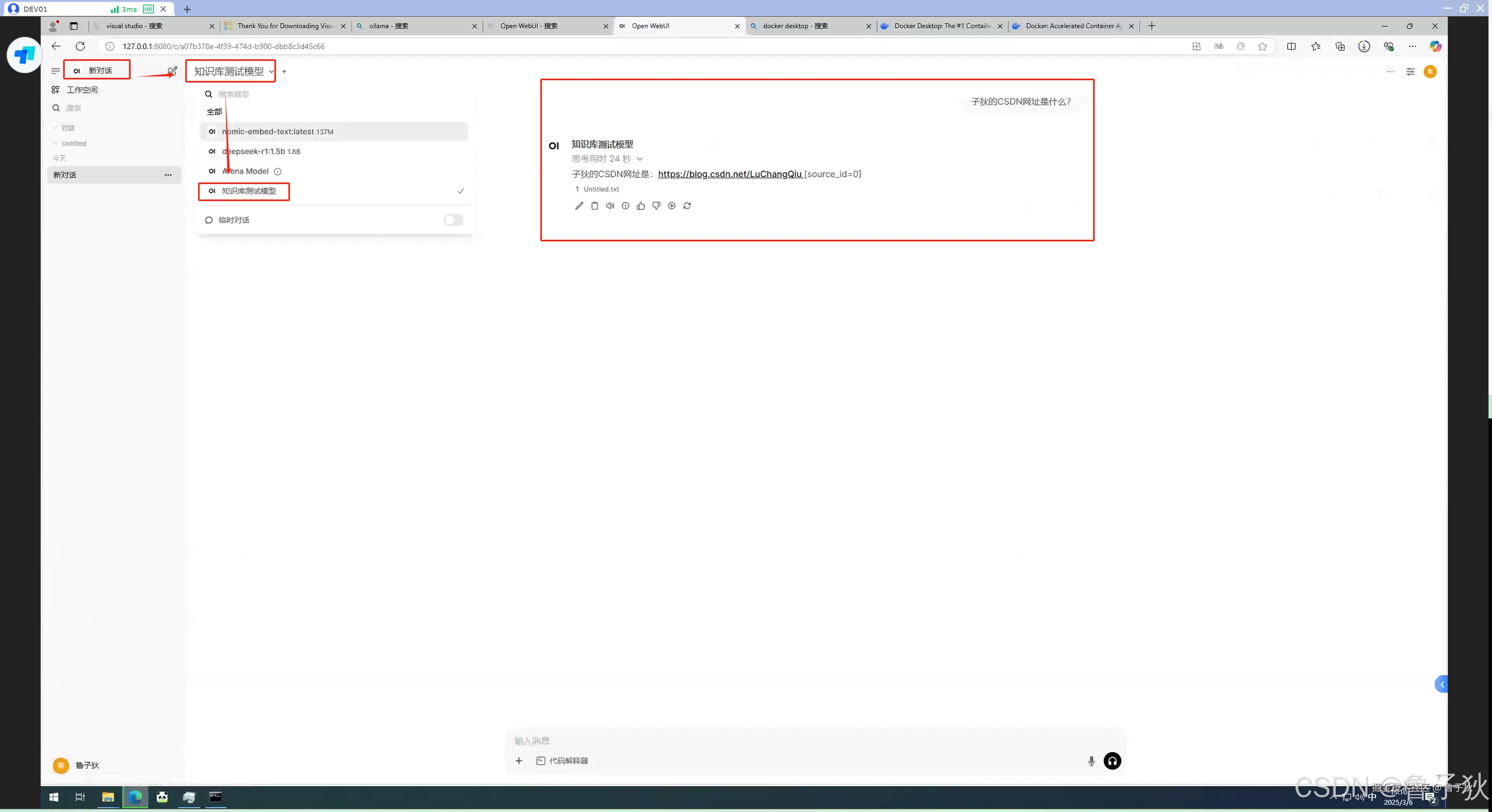The height and width of the screenshot is (812, 1492).
Task: Open new chat with edit icon
Action: [172, 71]
